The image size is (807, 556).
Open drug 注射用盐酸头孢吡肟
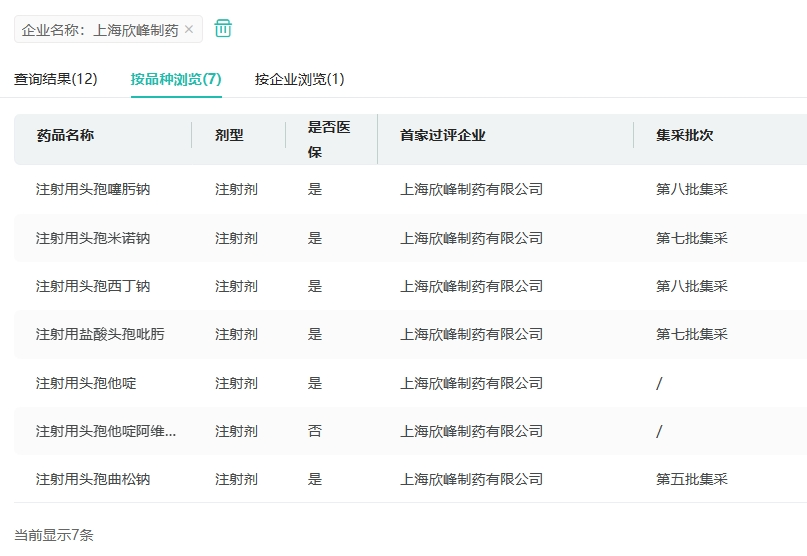tap(100, 334)
